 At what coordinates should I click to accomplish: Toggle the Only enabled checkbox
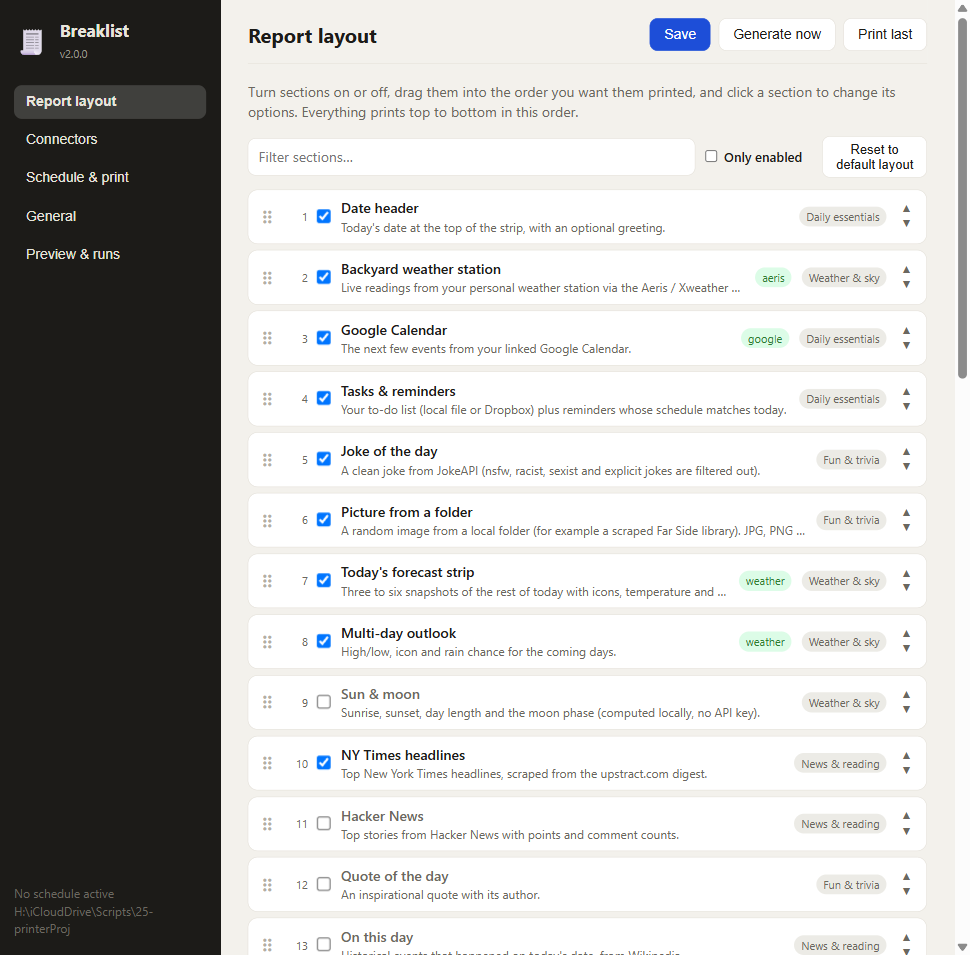point(711,156)
